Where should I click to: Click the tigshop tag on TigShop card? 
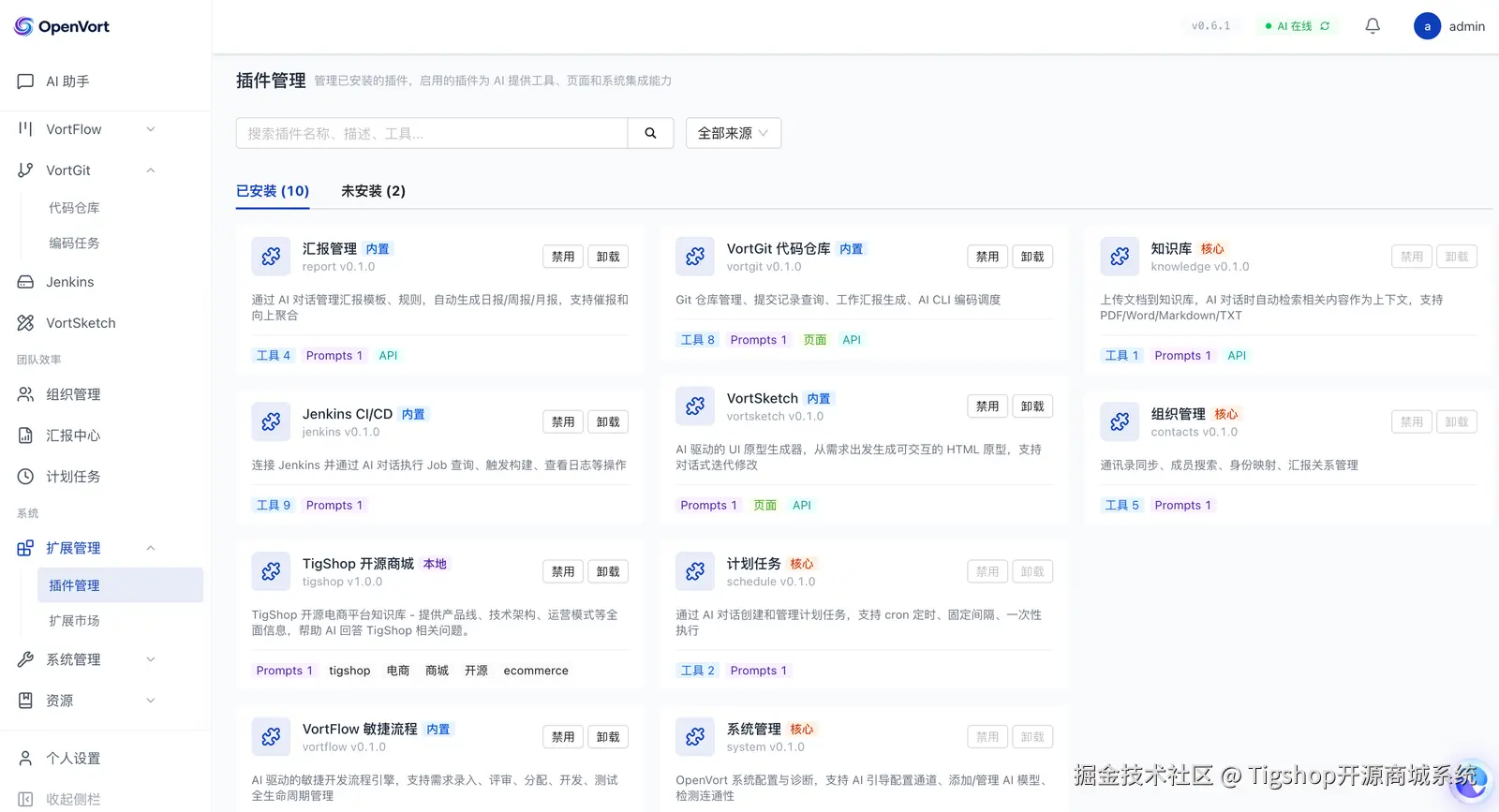349,671
